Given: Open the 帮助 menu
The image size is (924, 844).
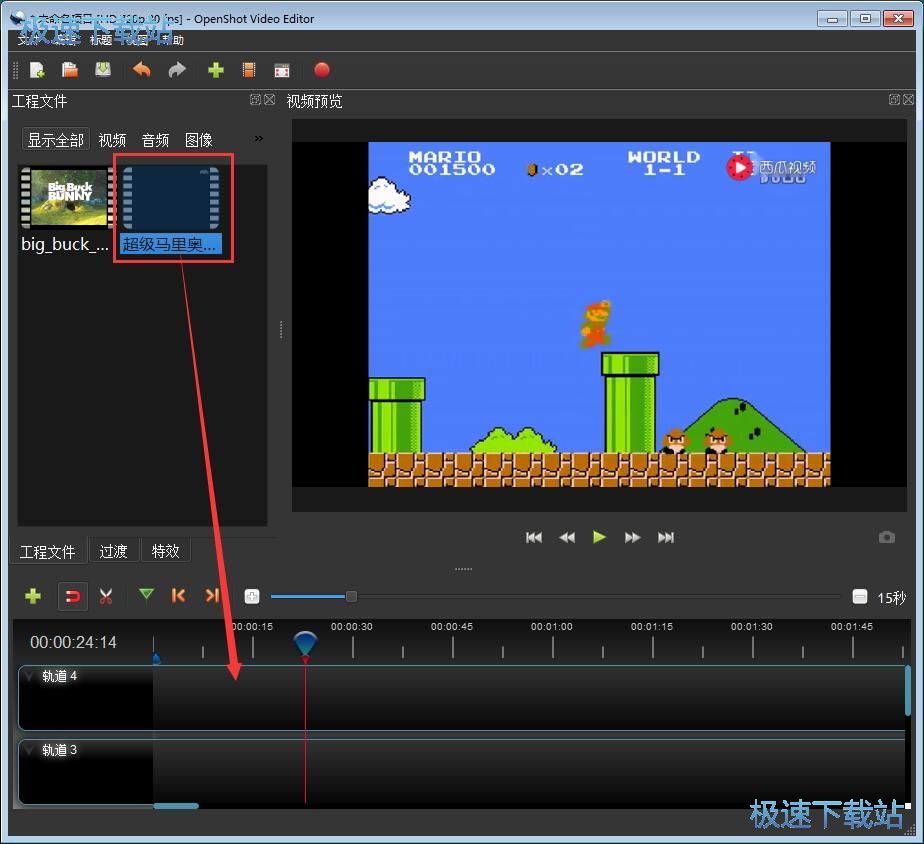Looking at the screenshot, I should coord(172,40).
